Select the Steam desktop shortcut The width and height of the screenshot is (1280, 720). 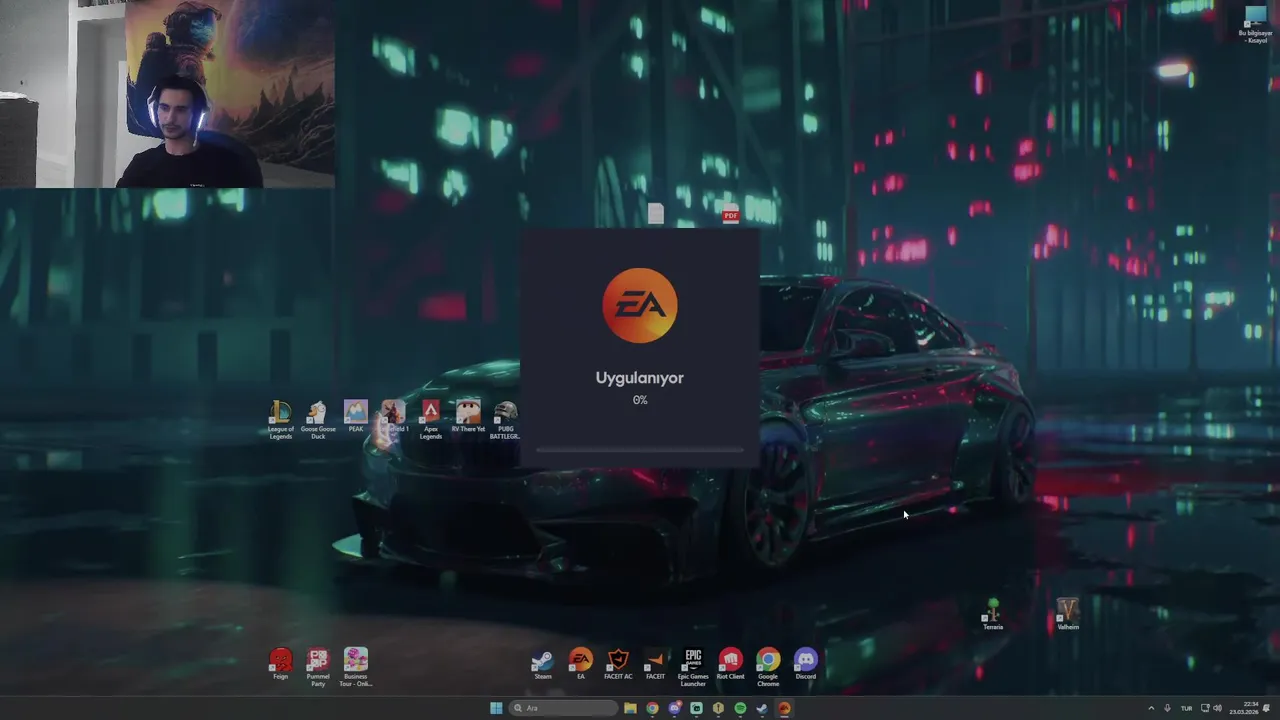click(x=542, y=664)
